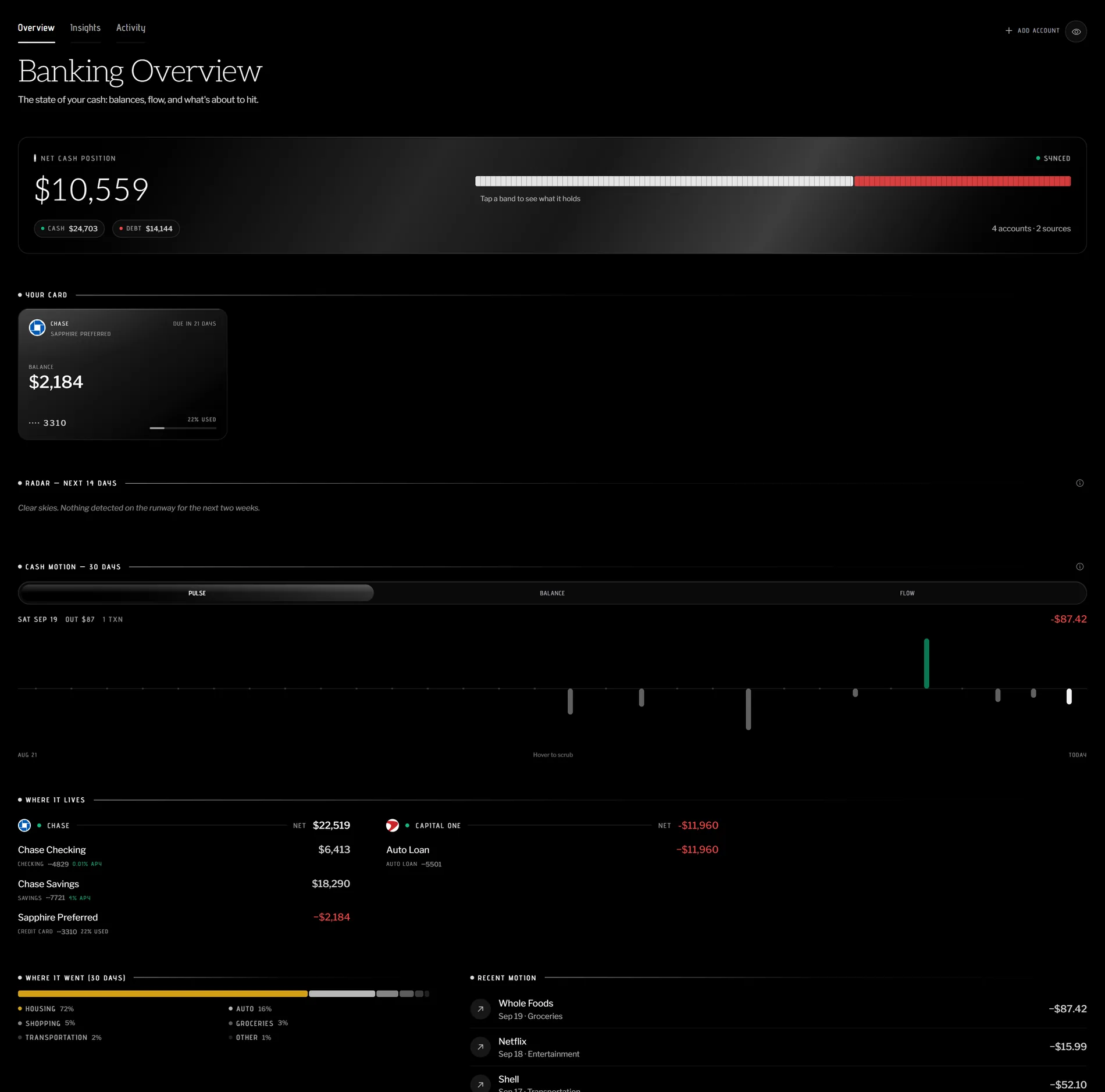Click the Chase logo on the card
The image size is (1105, 1092).
37,328
